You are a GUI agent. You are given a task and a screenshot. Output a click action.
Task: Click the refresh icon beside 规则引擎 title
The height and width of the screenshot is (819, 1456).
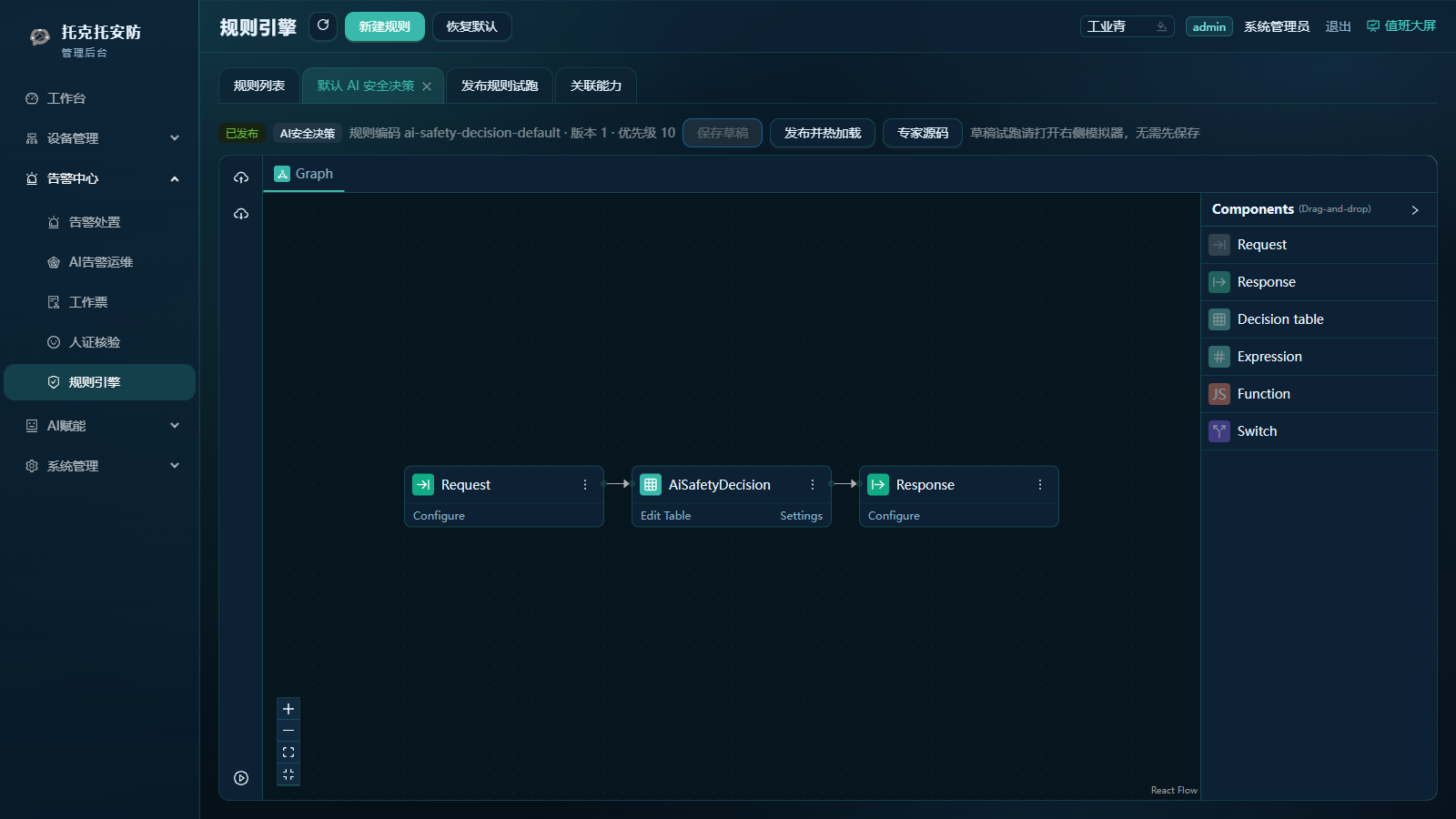pos(323,26)
